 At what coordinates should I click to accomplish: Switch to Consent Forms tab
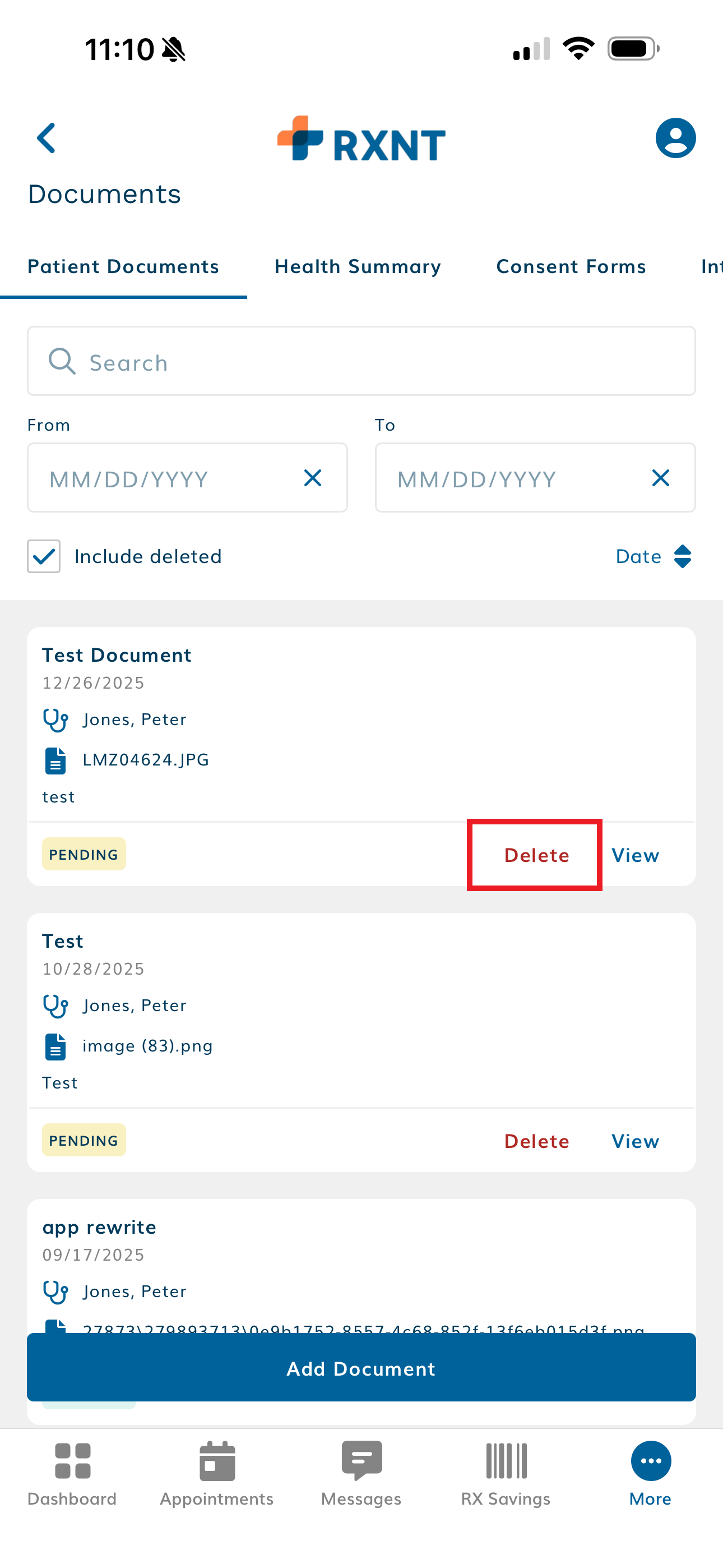[571, 266]
